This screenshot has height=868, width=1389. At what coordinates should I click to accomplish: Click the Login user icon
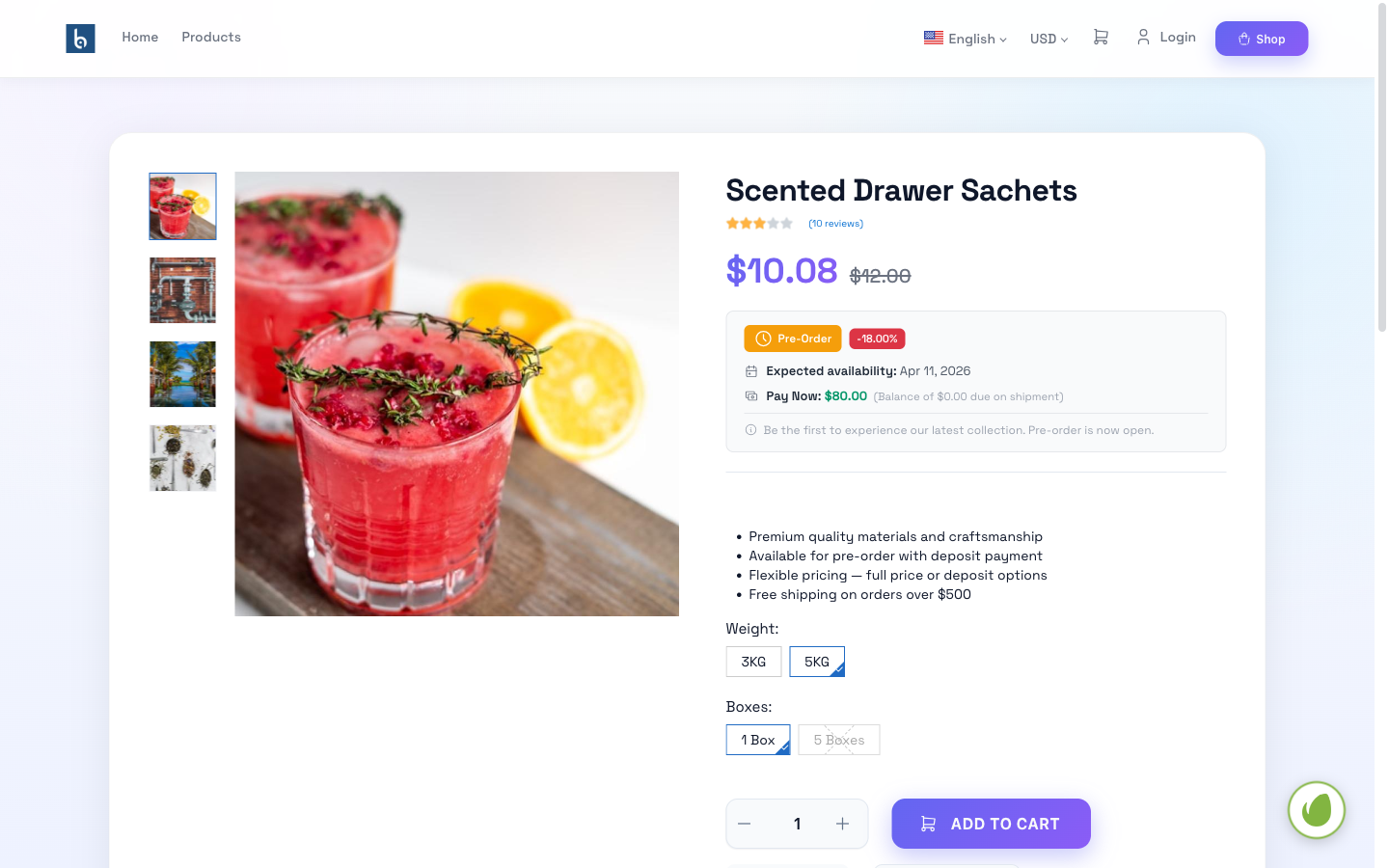pos(1143,37)
